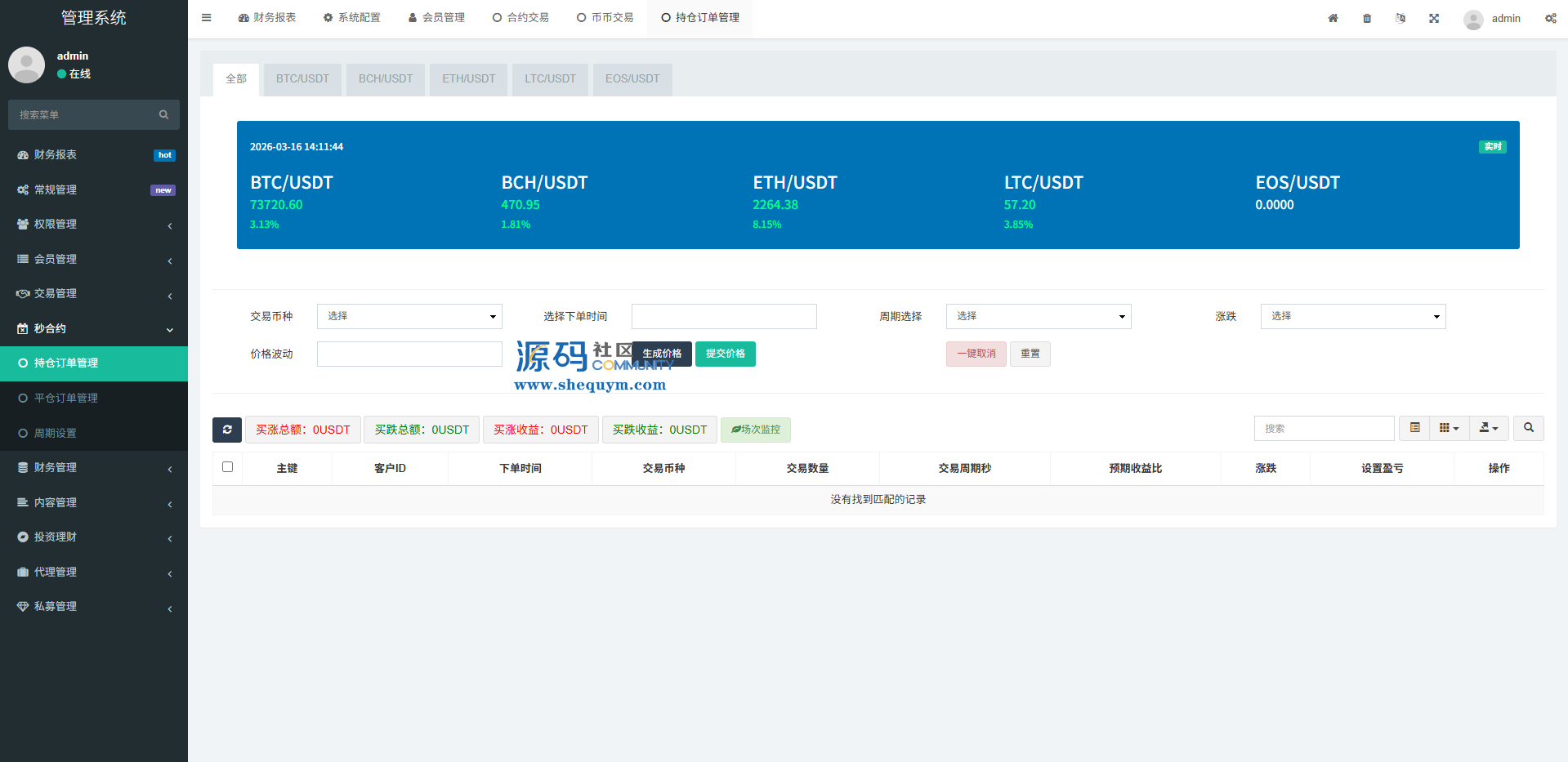Toggle fullscreen with the expand icon
The width and height of the screenshot is (1568, 762).
[x=1434, y=18]
